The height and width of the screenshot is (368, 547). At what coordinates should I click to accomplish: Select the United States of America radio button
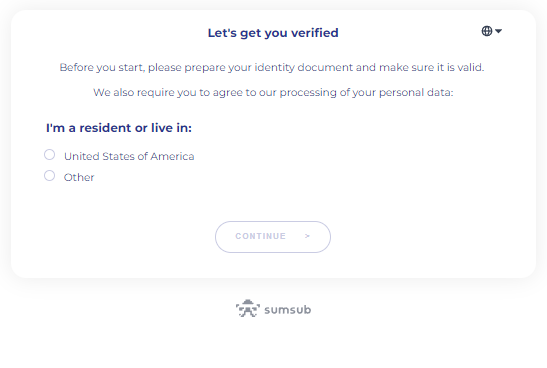click(x=50, y=155)
